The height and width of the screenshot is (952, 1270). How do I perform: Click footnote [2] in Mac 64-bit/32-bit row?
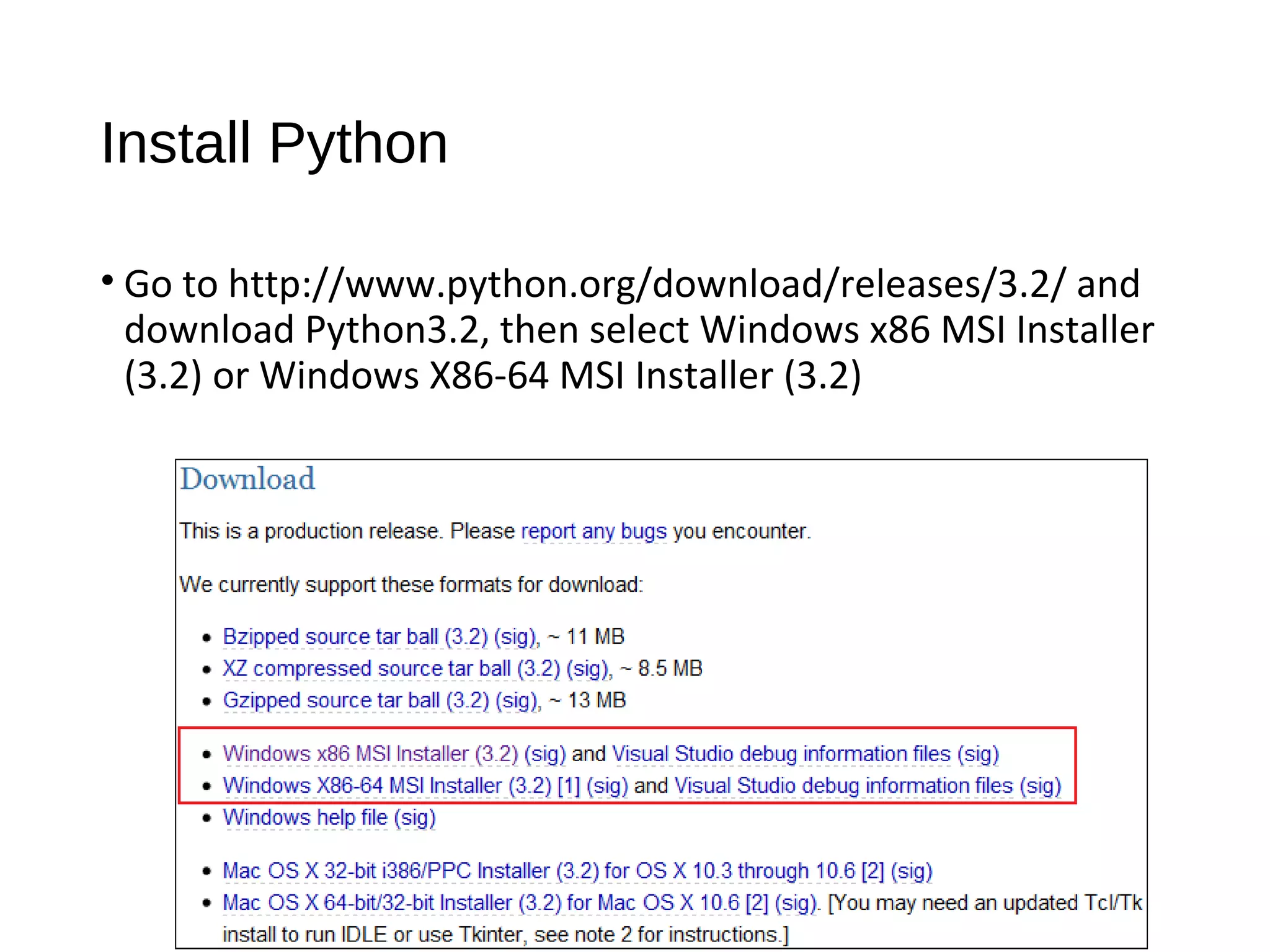tap(757, 902)
